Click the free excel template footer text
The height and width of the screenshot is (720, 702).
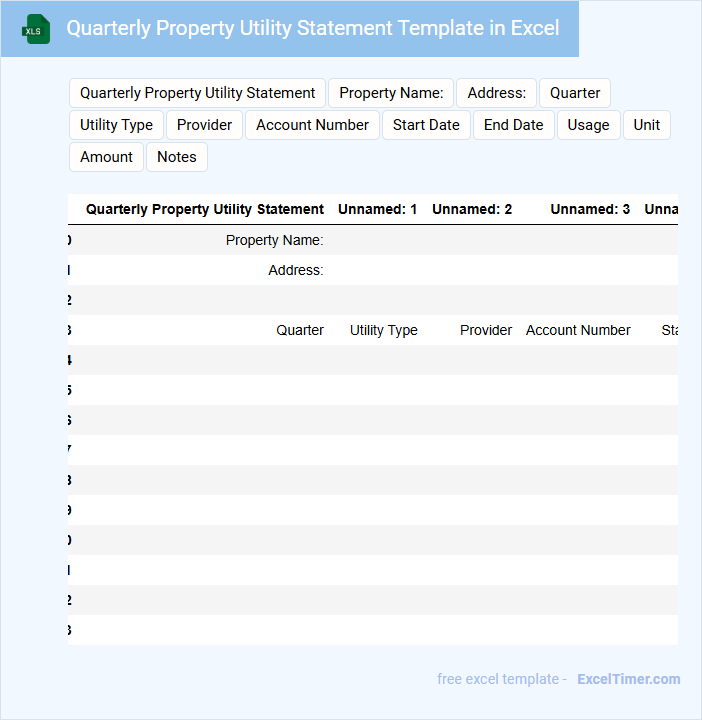pos(502,679)
